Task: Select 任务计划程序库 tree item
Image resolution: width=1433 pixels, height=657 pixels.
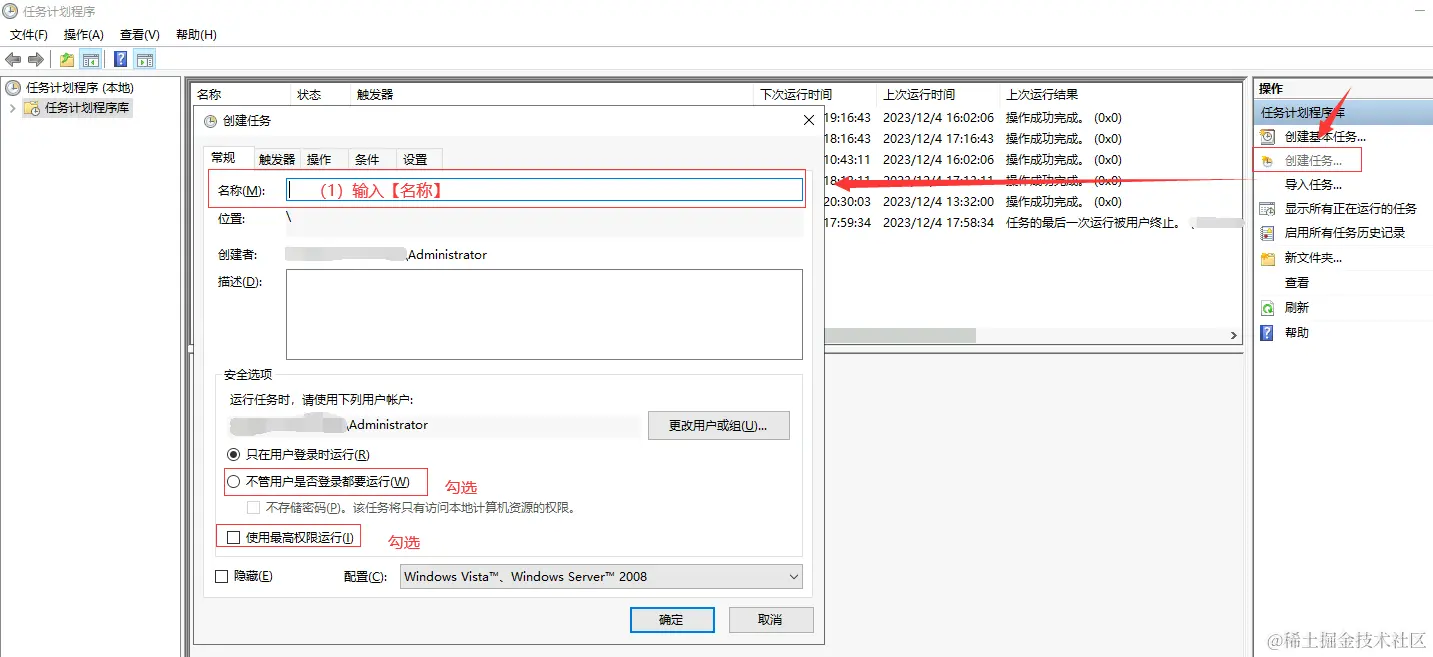Action: pos(87,108)
